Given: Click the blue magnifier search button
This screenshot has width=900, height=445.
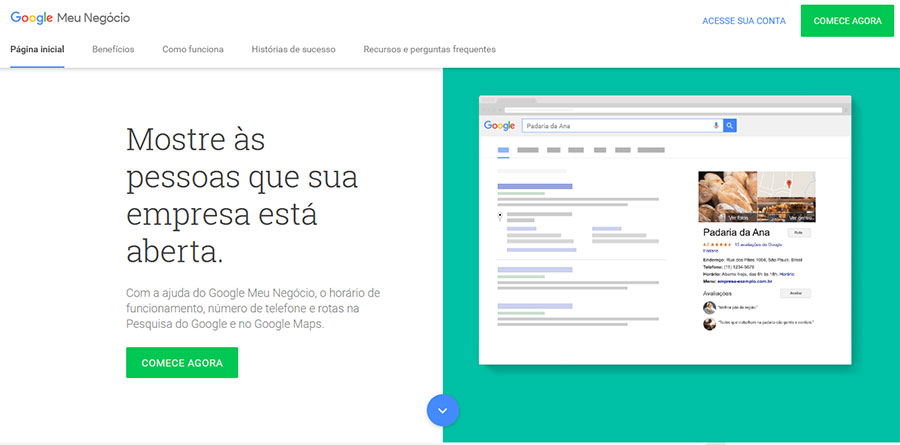Looking at the screenshot, I should [730, 125].
